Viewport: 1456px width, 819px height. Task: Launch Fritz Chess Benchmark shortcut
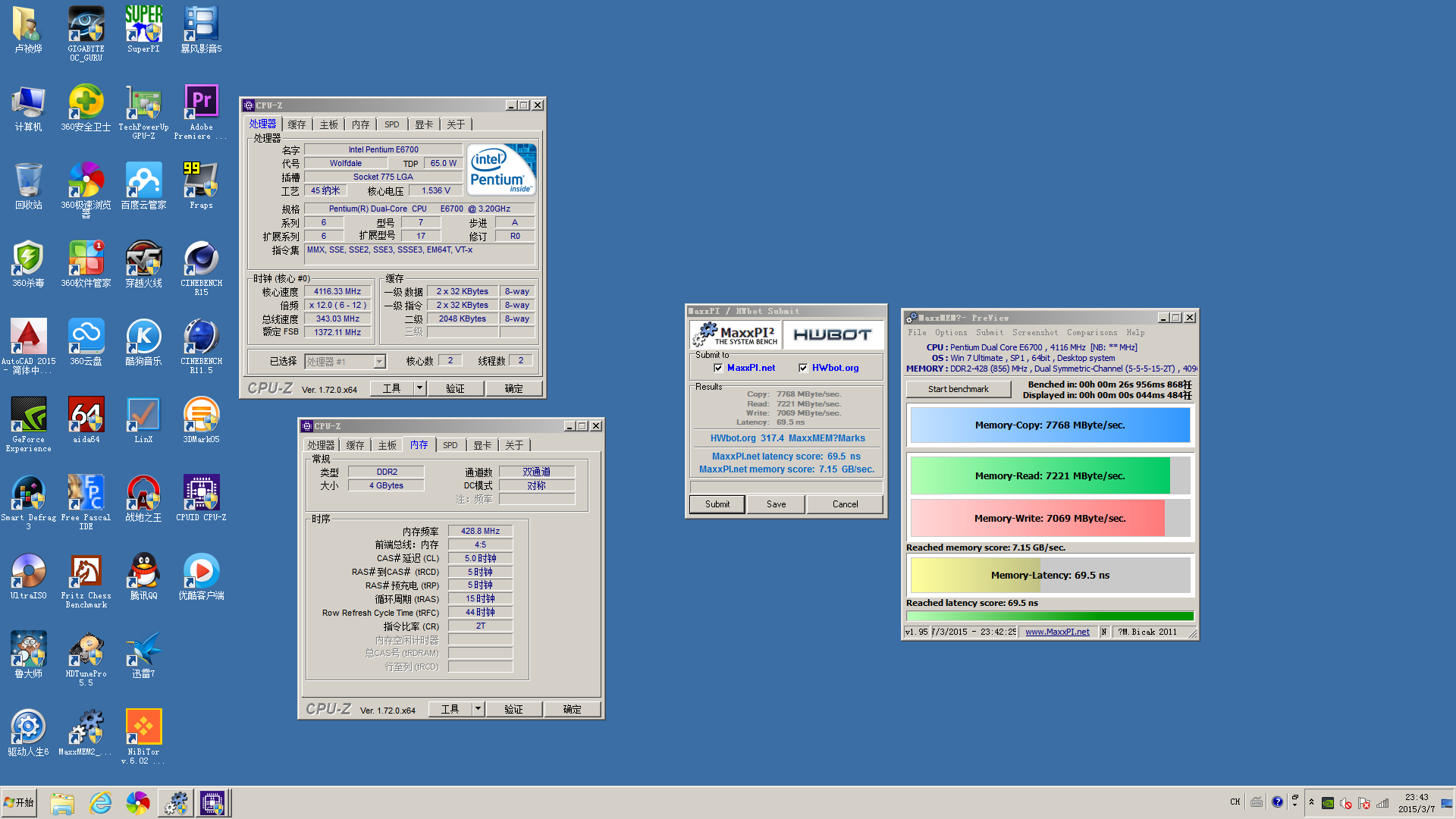86,580
